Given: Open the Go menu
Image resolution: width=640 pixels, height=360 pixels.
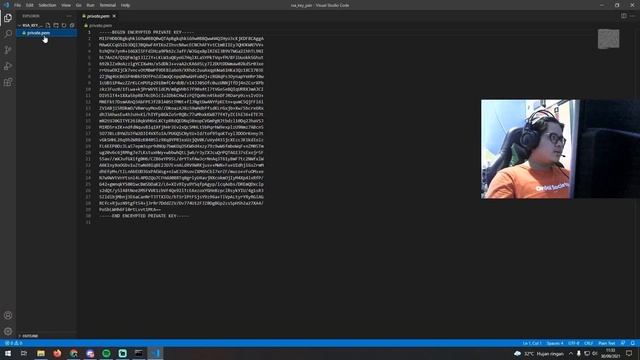Looking at the screenshot, I should click(x=78, y=5).
